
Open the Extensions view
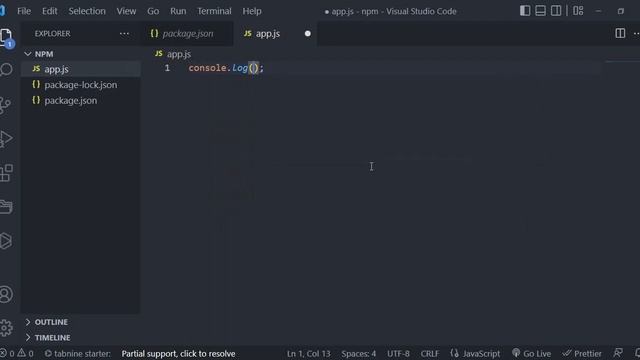pyautogui.click(x=6, y=173)
